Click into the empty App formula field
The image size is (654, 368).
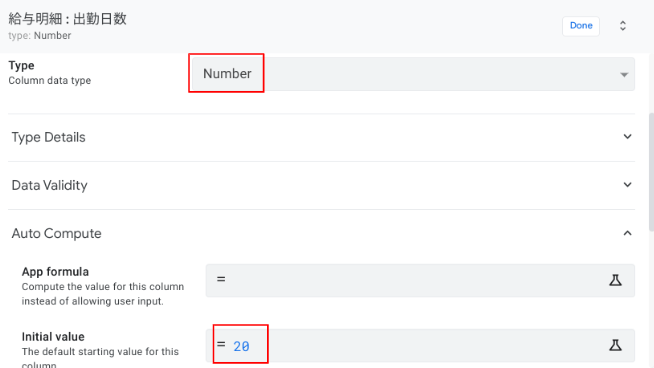[x=420, y=280]
